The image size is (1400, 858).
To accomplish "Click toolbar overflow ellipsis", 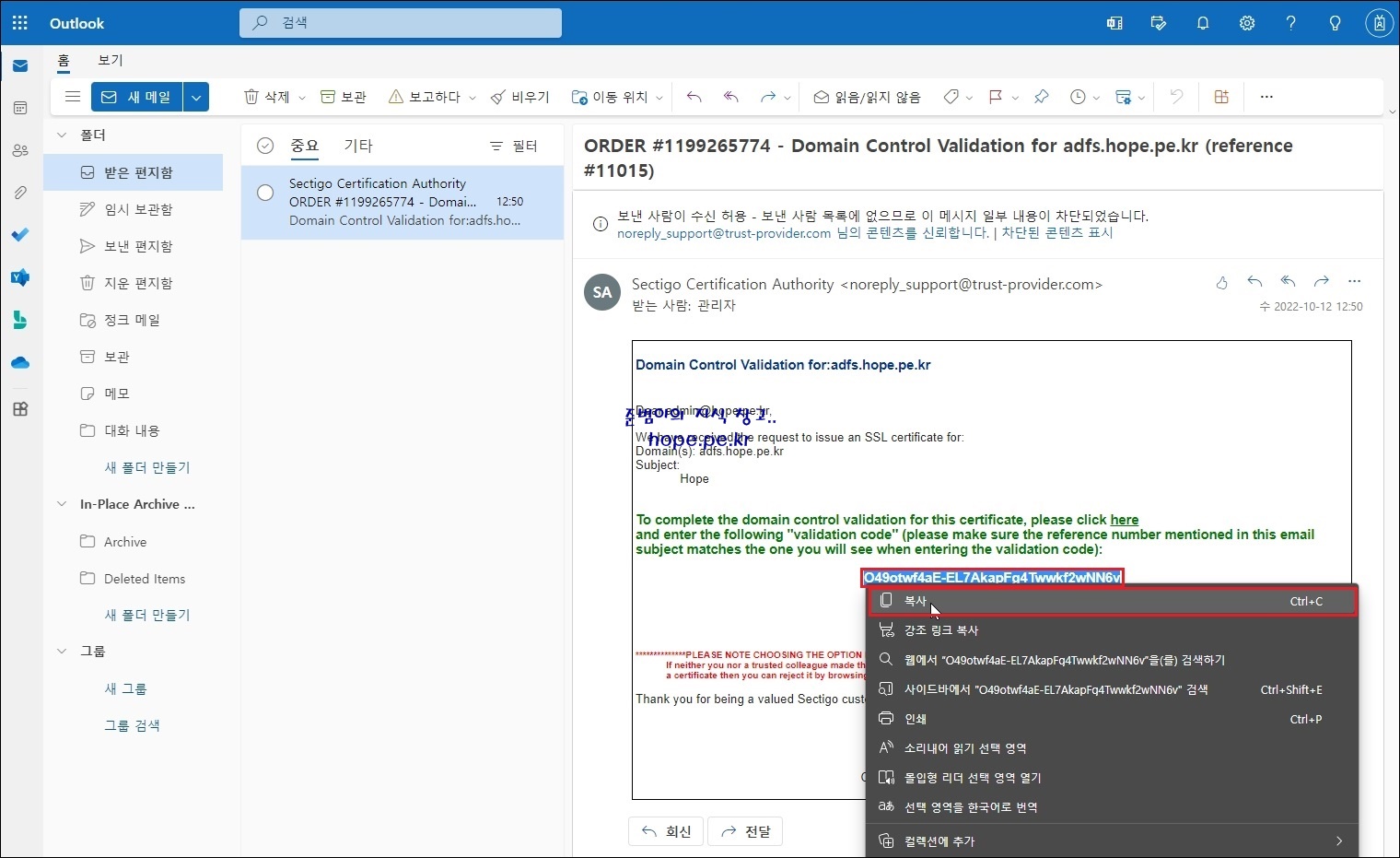I will [1266, 97].
